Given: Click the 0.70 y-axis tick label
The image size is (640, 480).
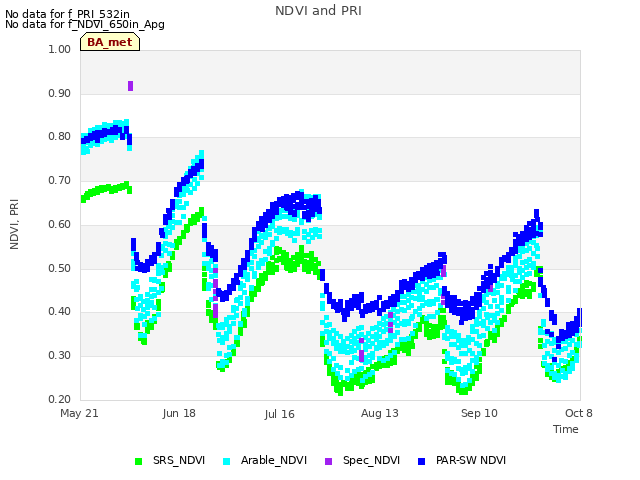Looking at the screenshot, I should (x=60, y=180).
